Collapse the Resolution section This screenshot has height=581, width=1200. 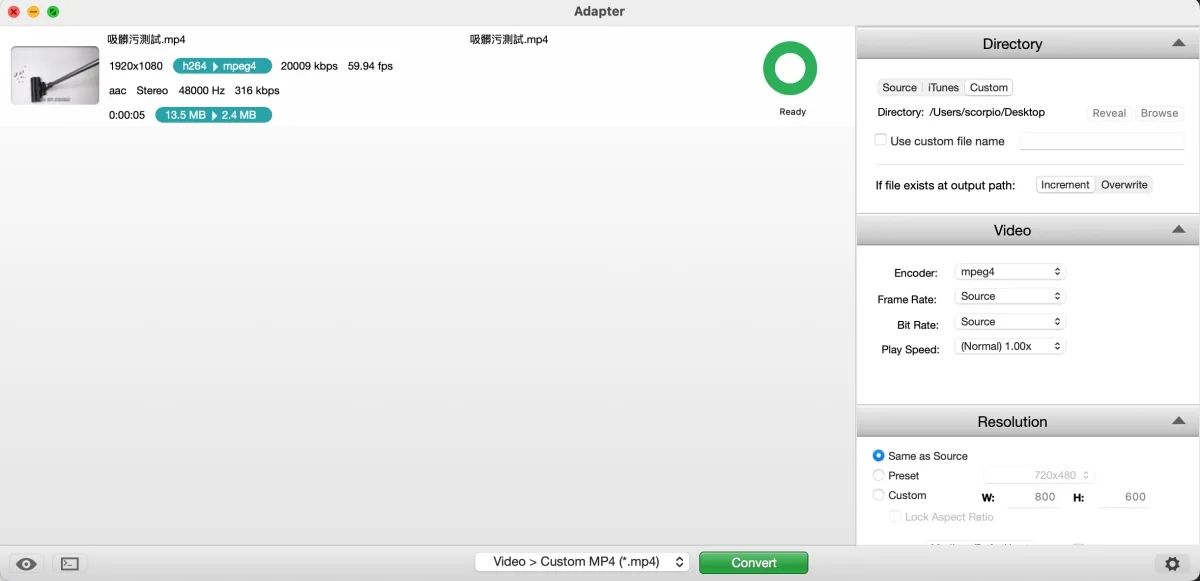coord(1179,421)
